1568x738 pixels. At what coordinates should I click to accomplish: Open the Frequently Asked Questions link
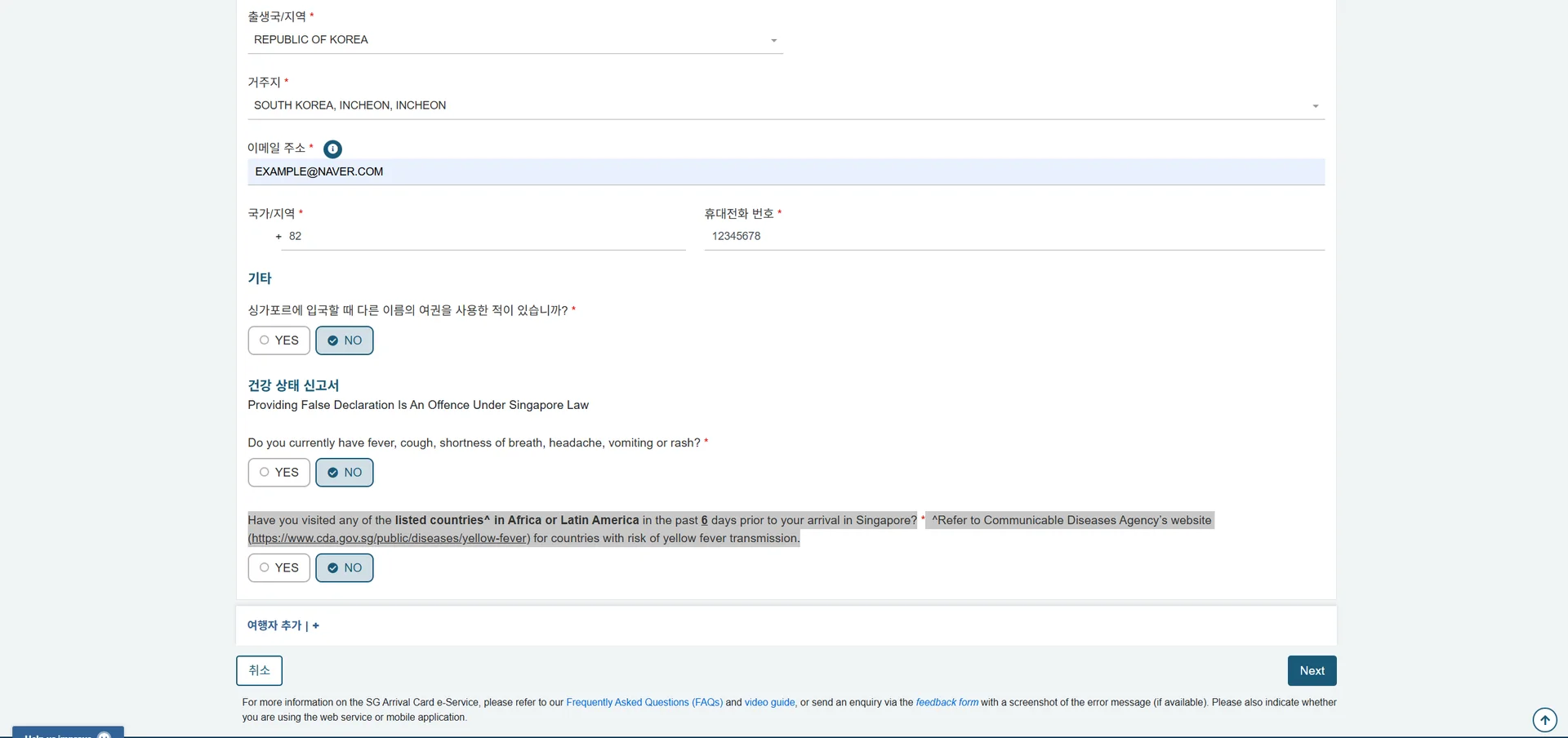(644, 702)
